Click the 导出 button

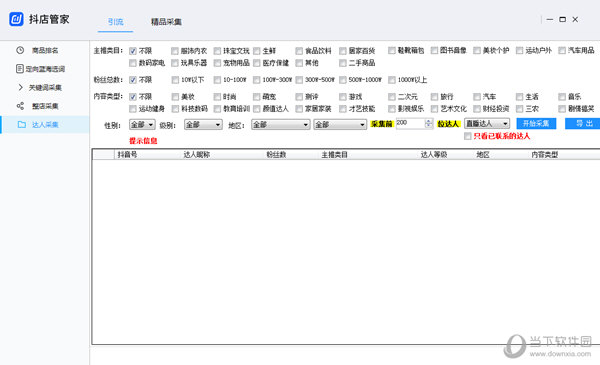coord(584,124)
